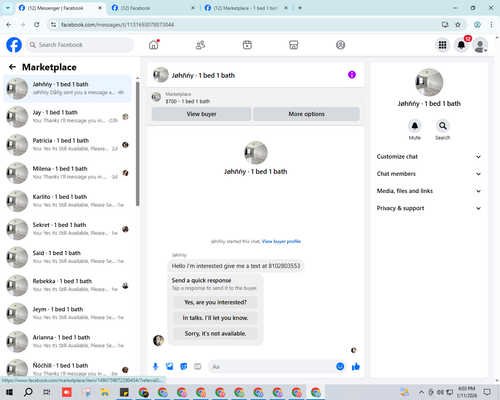Show hidden system tray icons
The image size is (500, 400).
pos(421,392)
